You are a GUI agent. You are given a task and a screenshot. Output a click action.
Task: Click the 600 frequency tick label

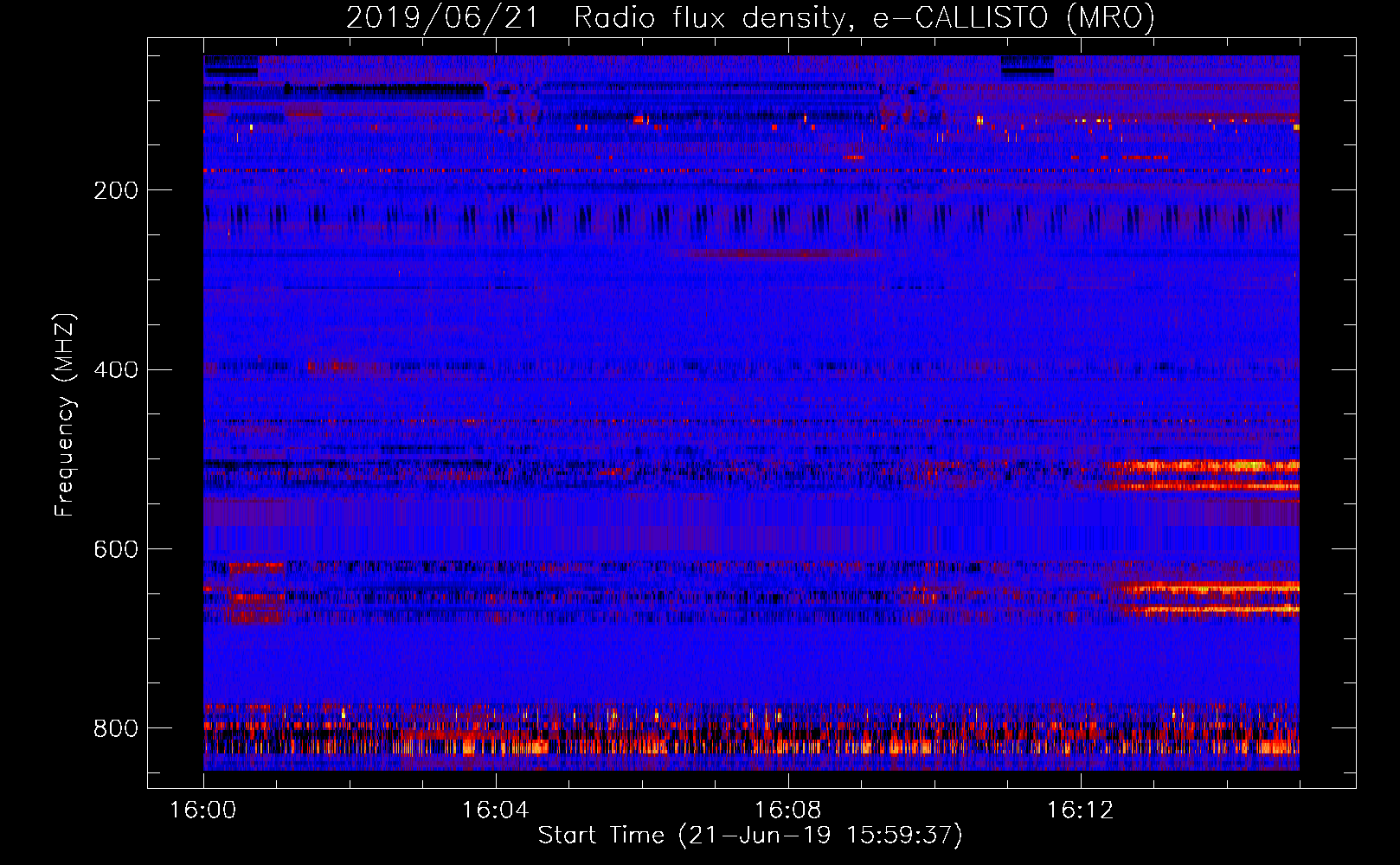[x=116, y=549]
